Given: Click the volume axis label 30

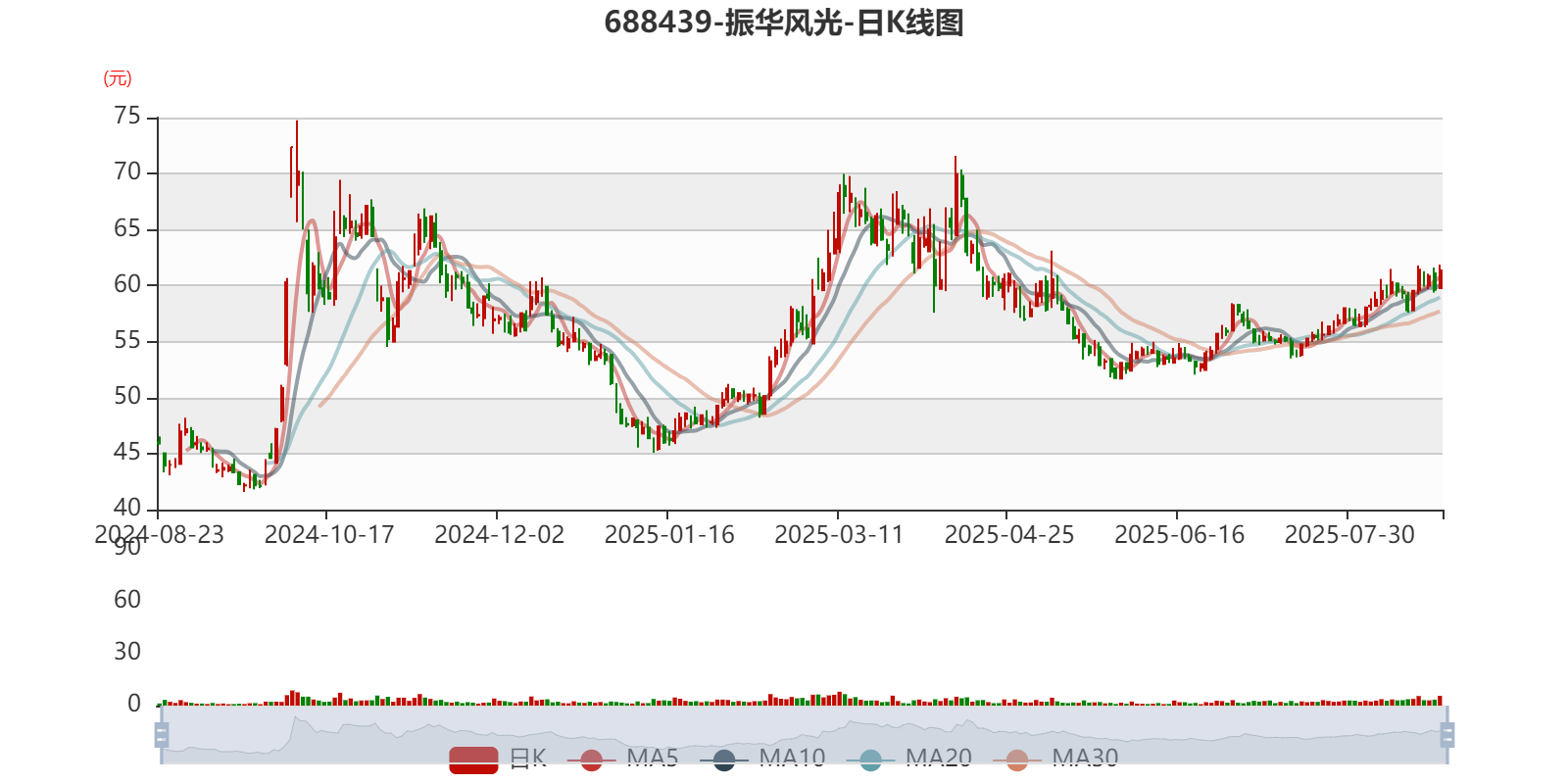Looking at the screenshot, I should click(x=127, y=652).
